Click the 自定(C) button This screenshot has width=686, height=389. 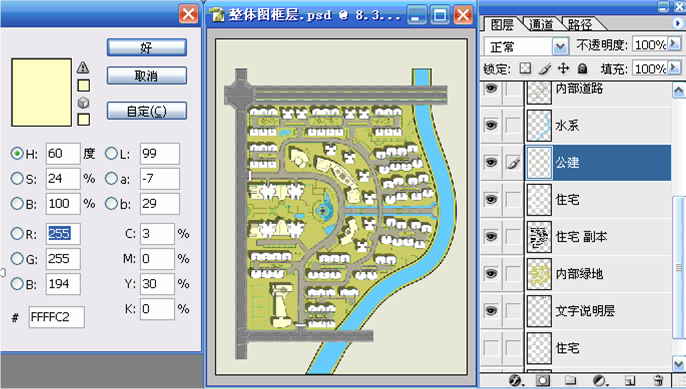click(147, 111)
